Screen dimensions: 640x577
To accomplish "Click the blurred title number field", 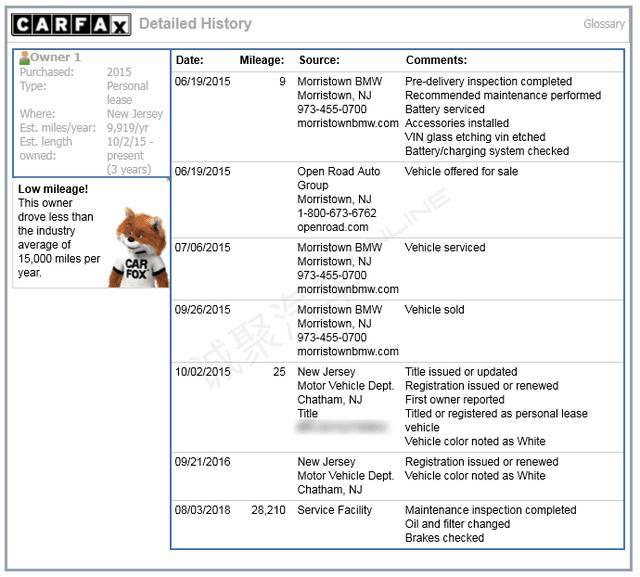I will pos(342,427).
